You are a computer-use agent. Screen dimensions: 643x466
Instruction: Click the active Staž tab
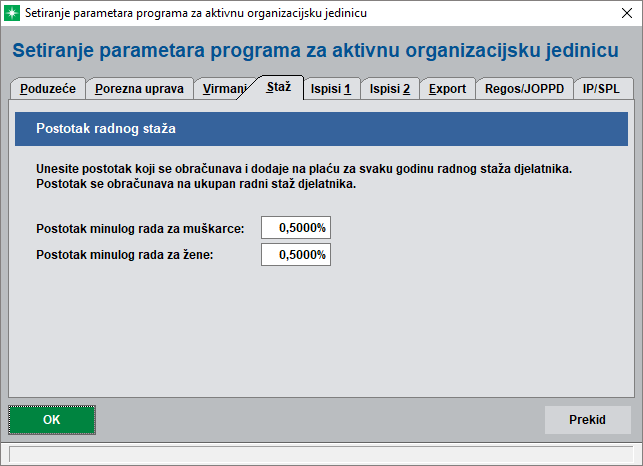click(x=279, y=88)
